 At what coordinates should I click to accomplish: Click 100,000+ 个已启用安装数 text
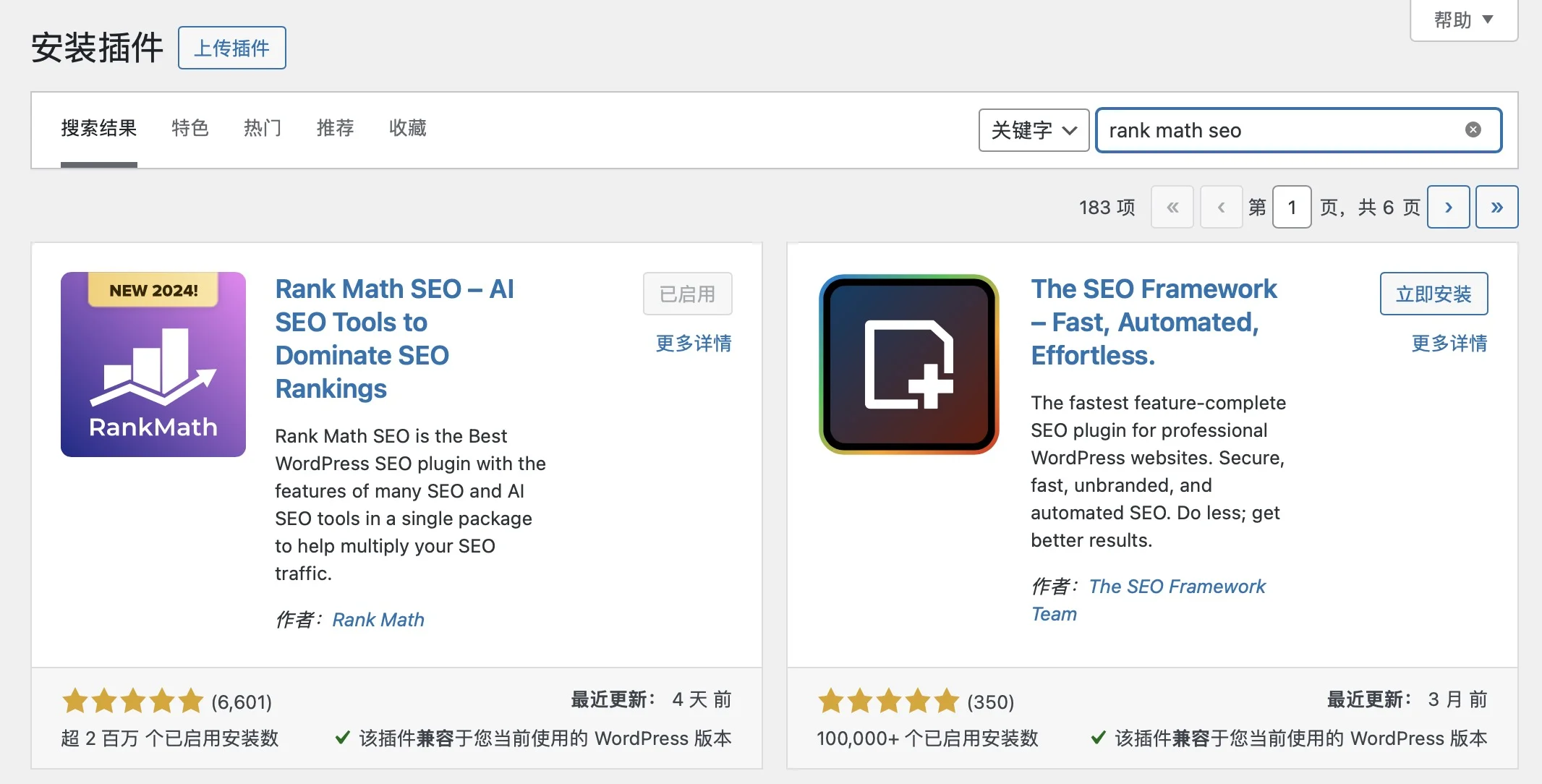coord(928,738)
